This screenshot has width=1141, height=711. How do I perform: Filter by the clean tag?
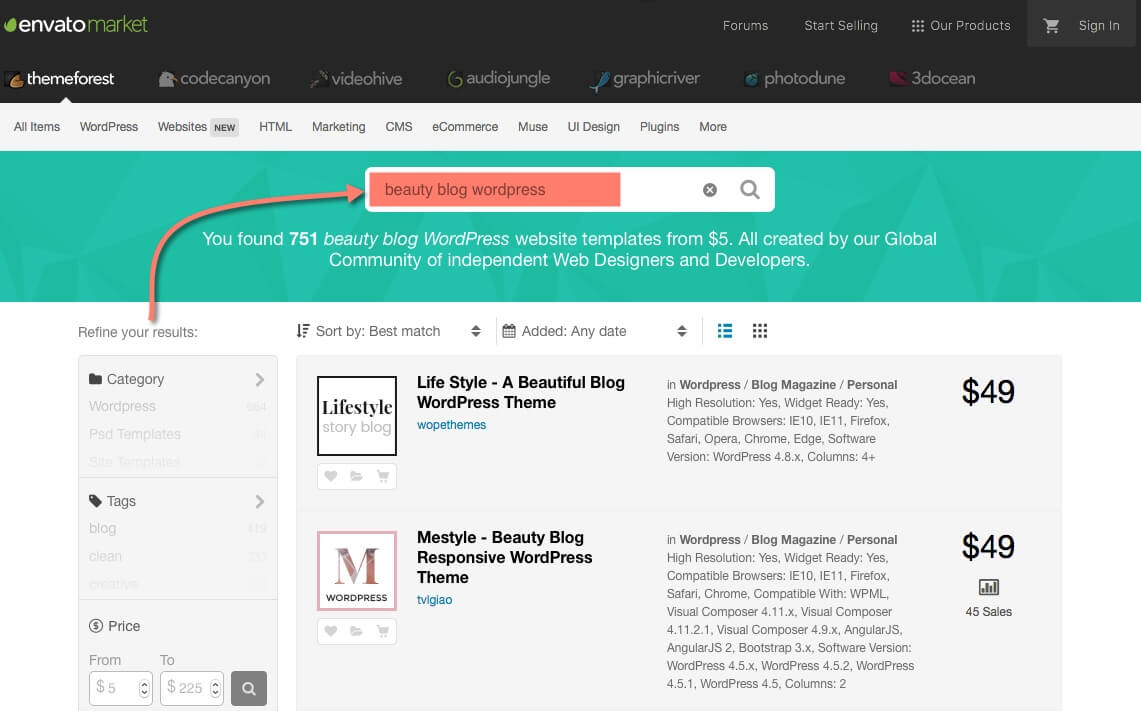tap(106, 556)
